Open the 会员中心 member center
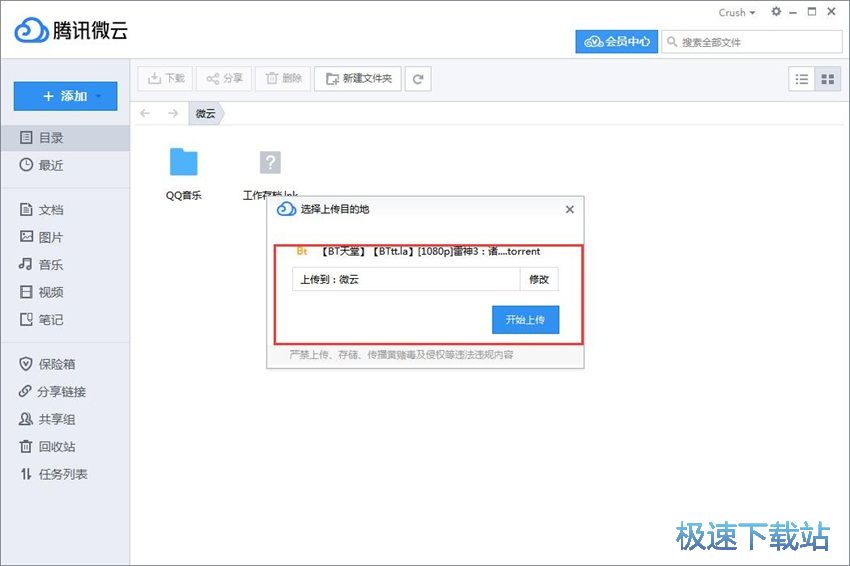This screenshot has width=850, height=566. click(616, 42)
